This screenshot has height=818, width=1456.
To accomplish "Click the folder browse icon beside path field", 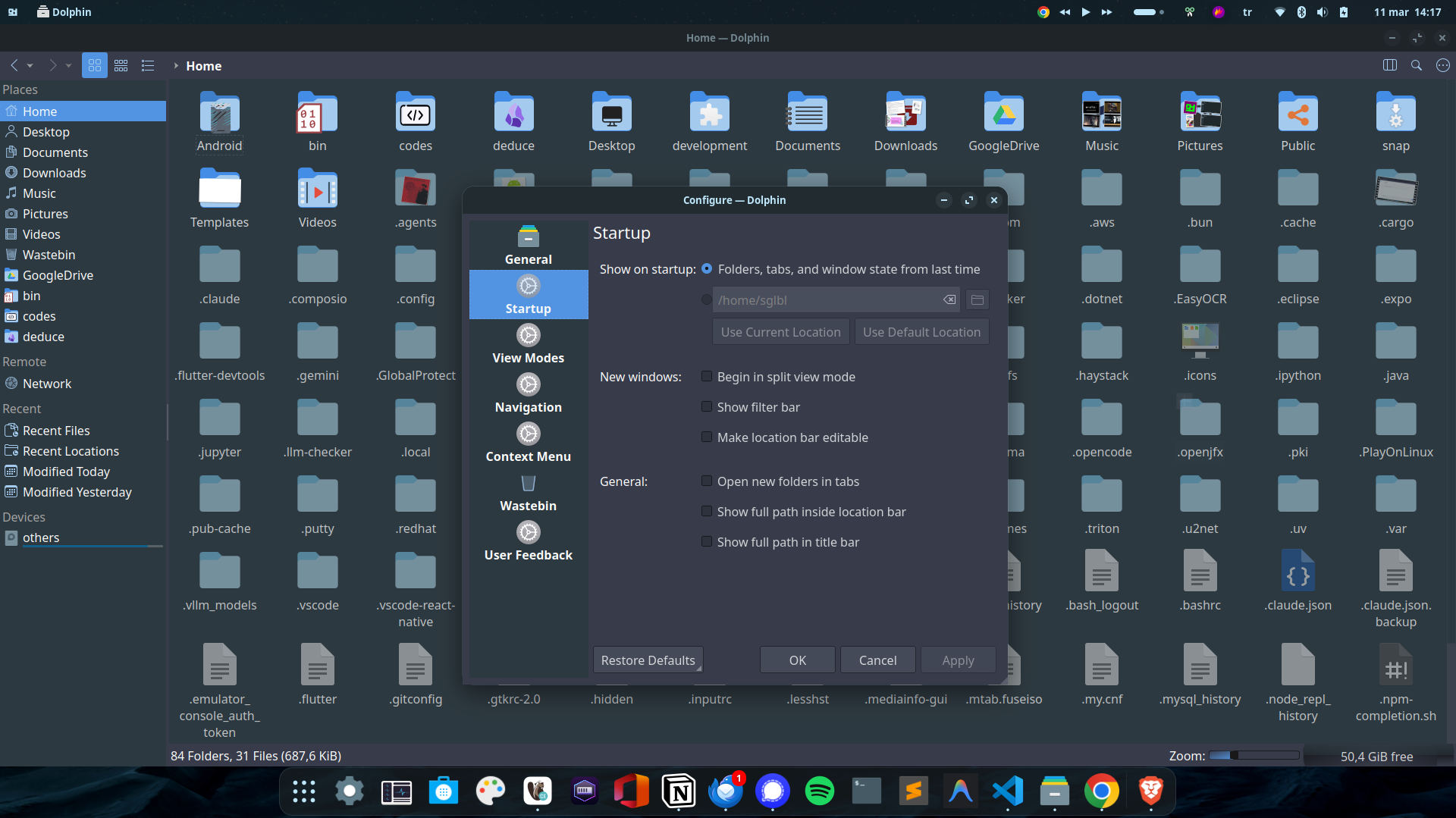I will click(977, 300).
